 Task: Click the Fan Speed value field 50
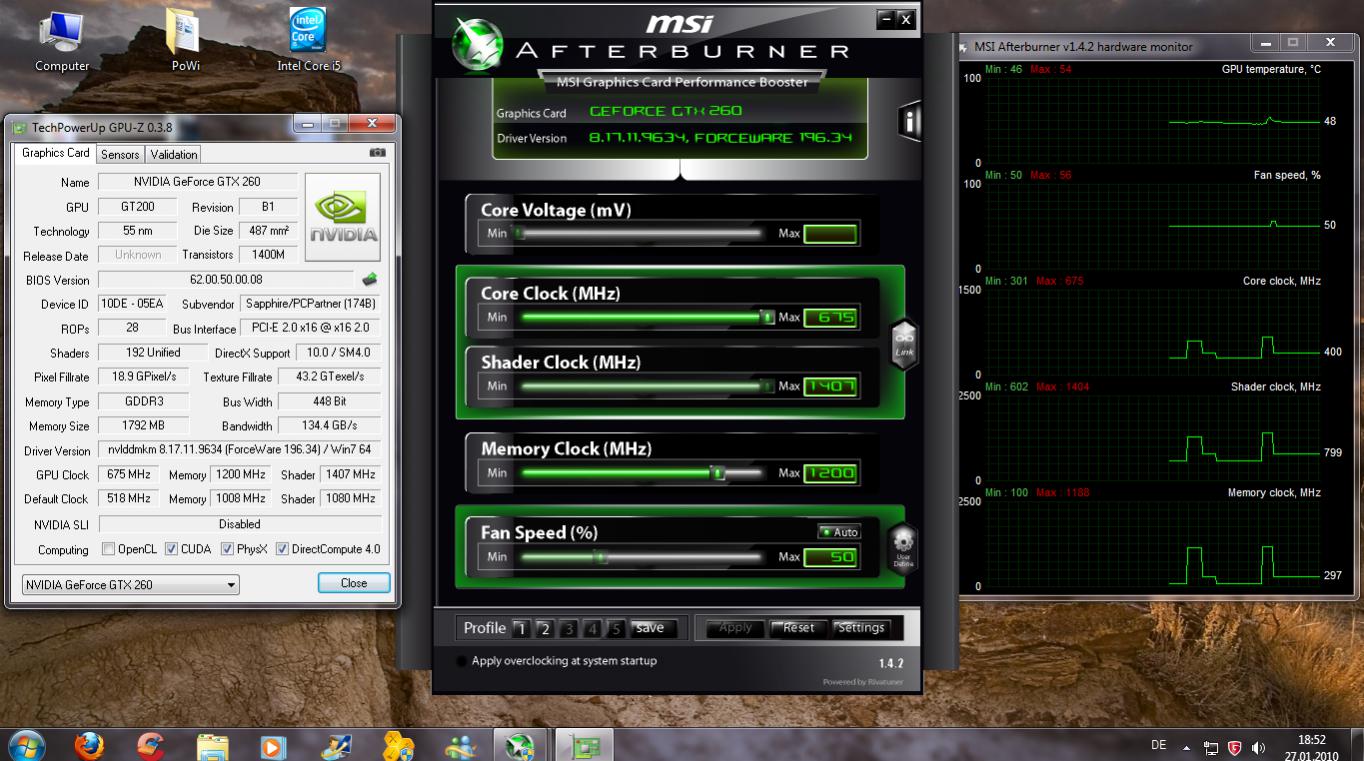click(830, 558)
